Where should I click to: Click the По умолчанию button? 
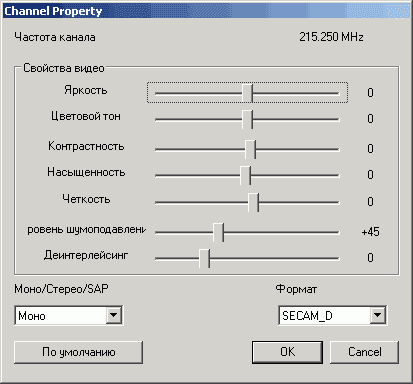click(x=79, y=352)
